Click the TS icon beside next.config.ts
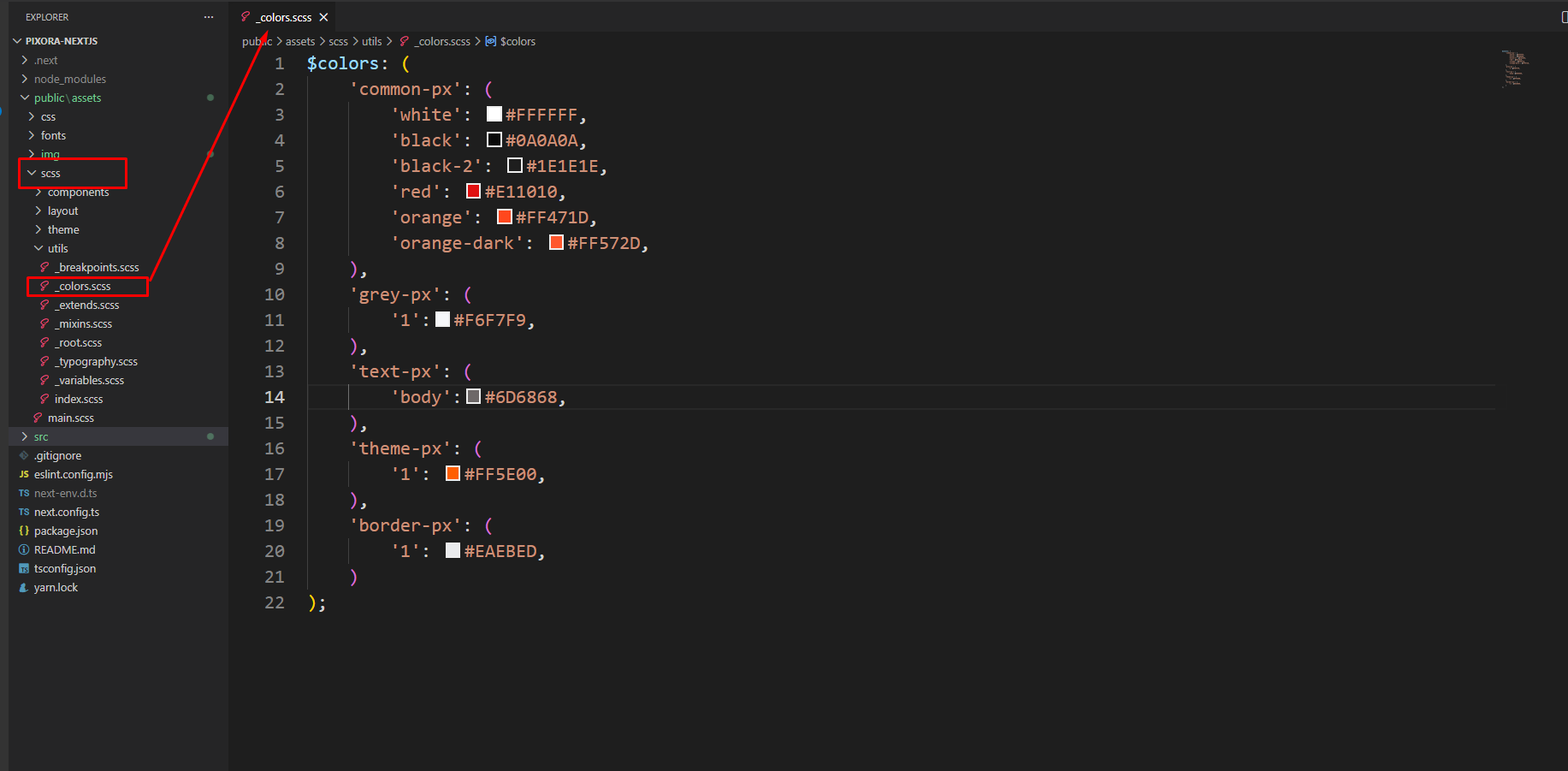Image resolution: width=1568 pixels, height=771 pixels. pos(24,512)
